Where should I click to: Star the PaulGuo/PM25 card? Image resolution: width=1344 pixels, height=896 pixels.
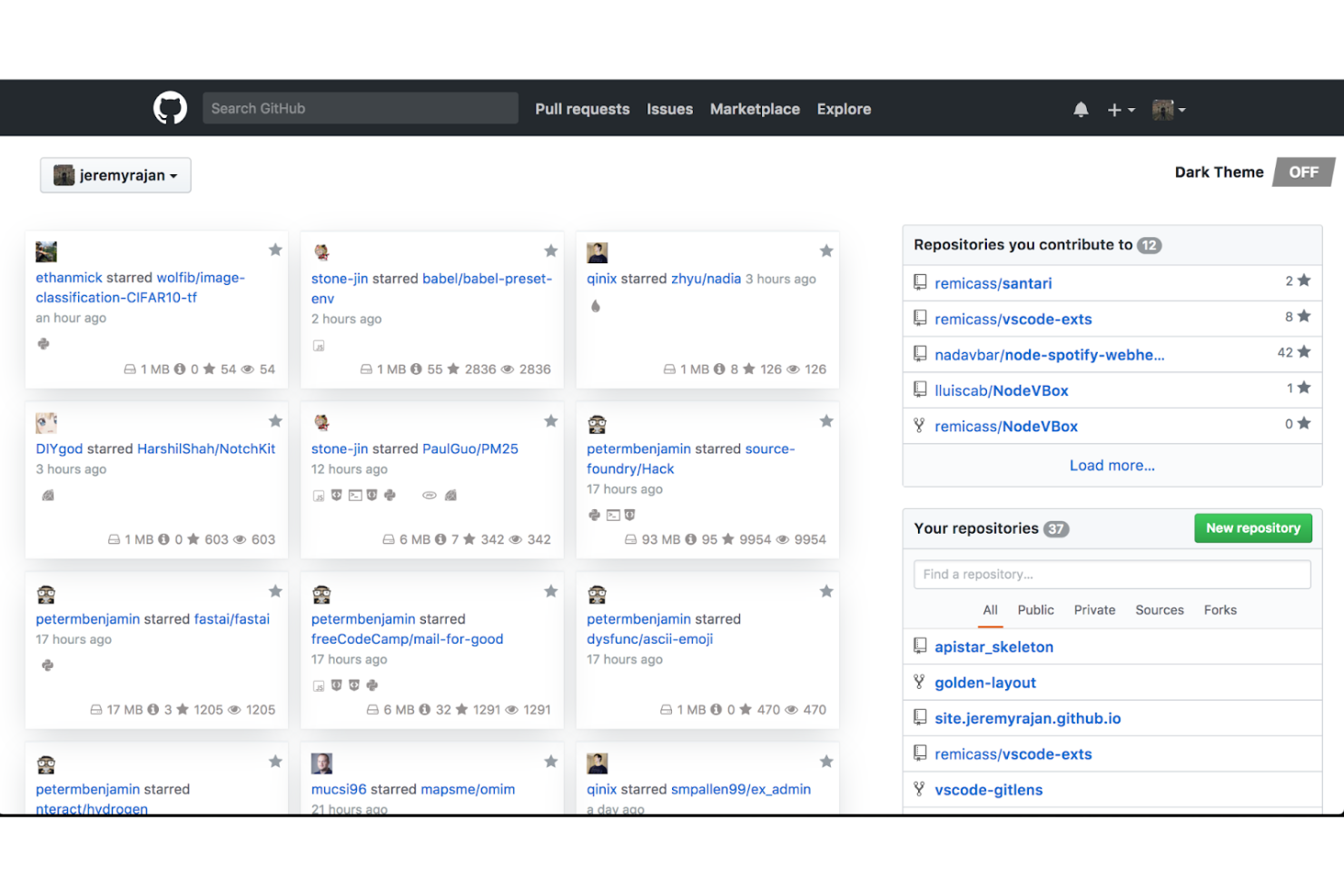click(x=550, y=420)
